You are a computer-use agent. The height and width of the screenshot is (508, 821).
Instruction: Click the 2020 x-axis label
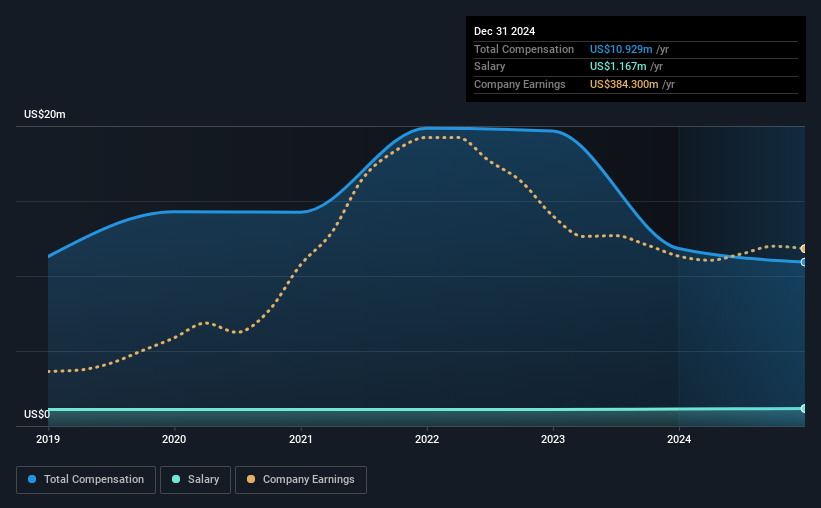tap(174, 439)
